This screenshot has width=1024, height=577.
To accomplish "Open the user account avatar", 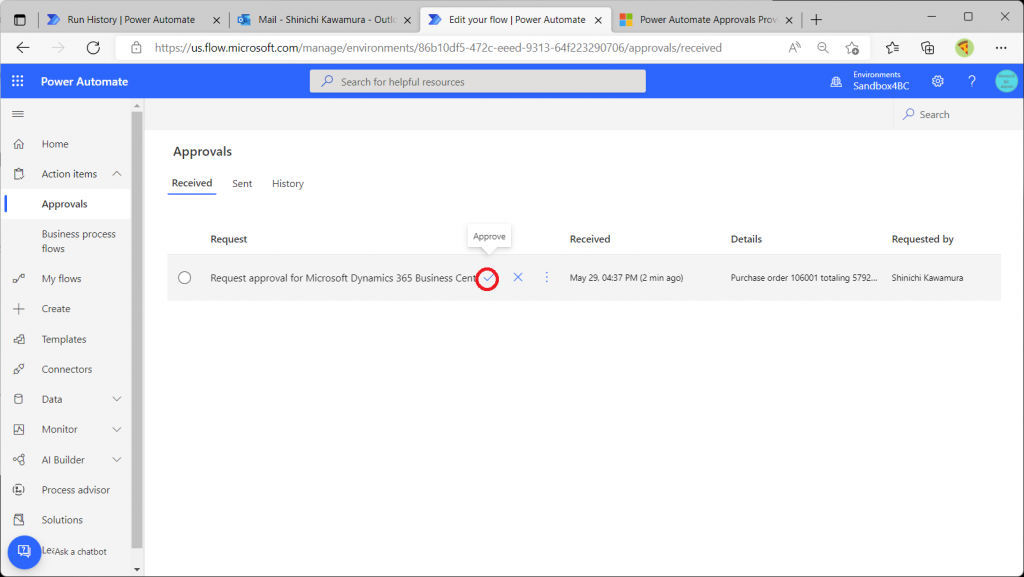I will coord(1006,81).
